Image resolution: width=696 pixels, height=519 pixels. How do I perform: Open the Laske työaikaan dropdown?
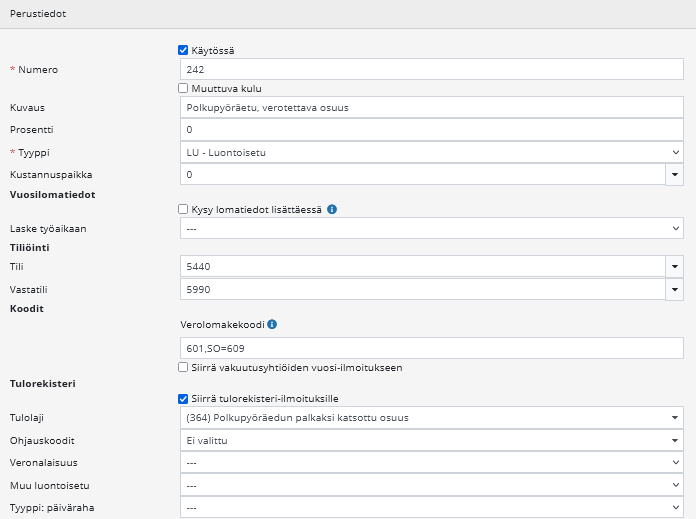tap(430, 228)
